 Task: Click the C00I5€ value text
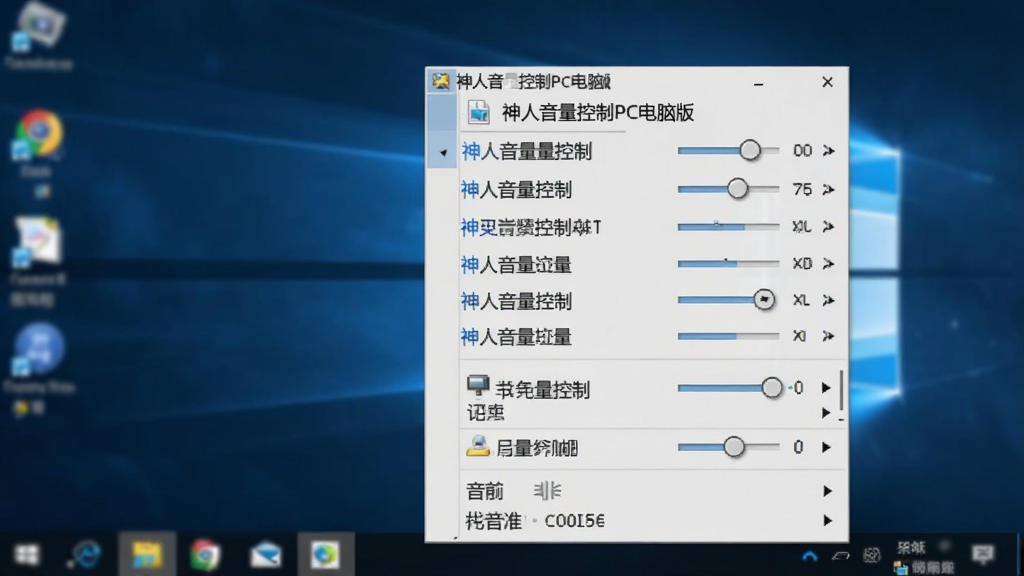[x=575, y=521]
